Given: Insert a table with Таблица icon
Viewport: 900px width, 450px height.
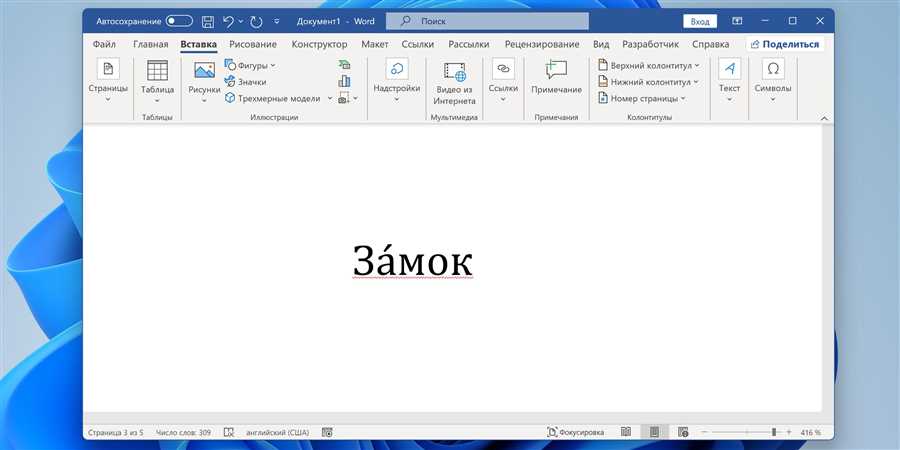Looking at the screenshot, I should [x=157, y=70].
